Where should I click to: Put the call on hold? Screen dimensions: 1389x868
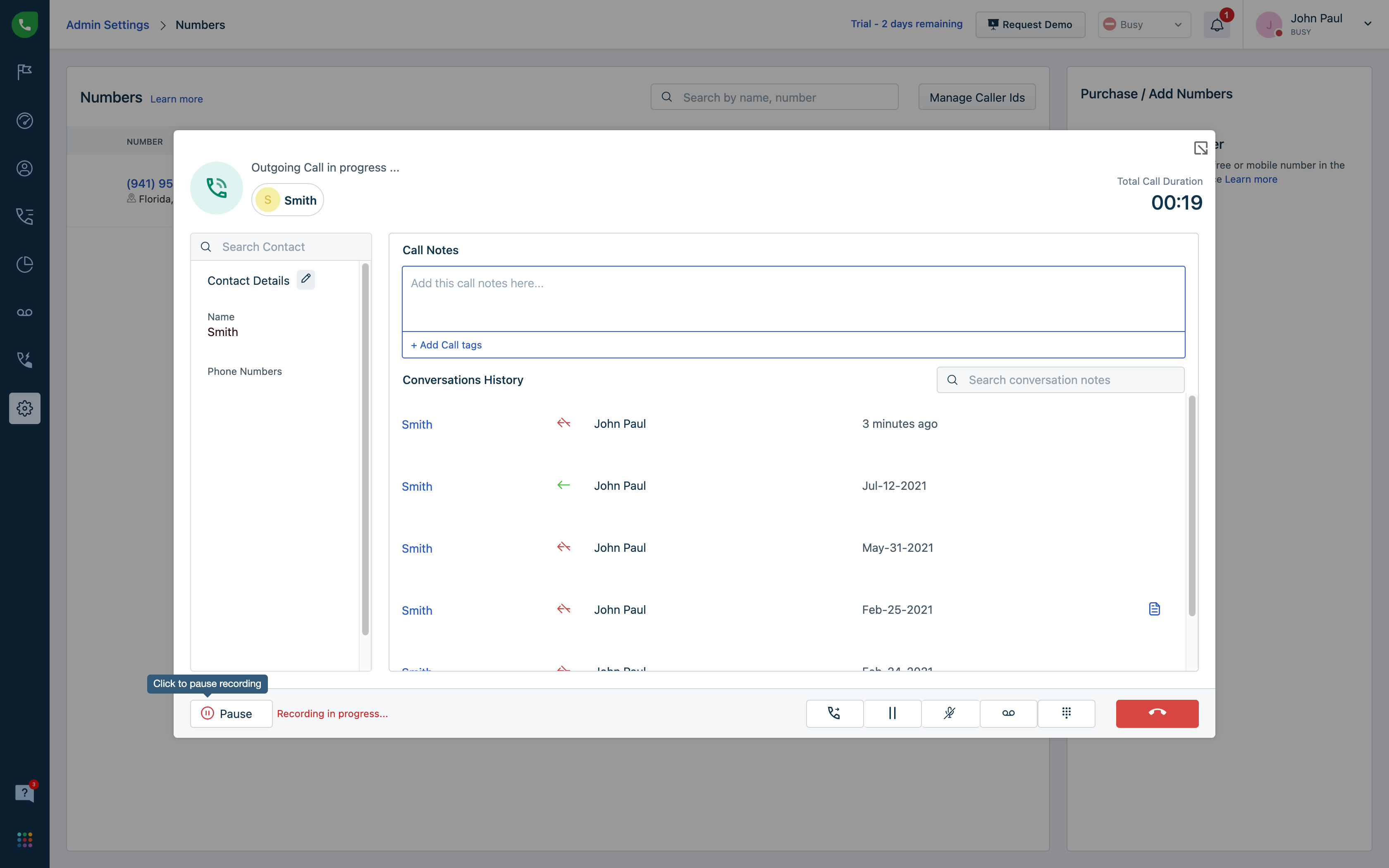(892, 713)
